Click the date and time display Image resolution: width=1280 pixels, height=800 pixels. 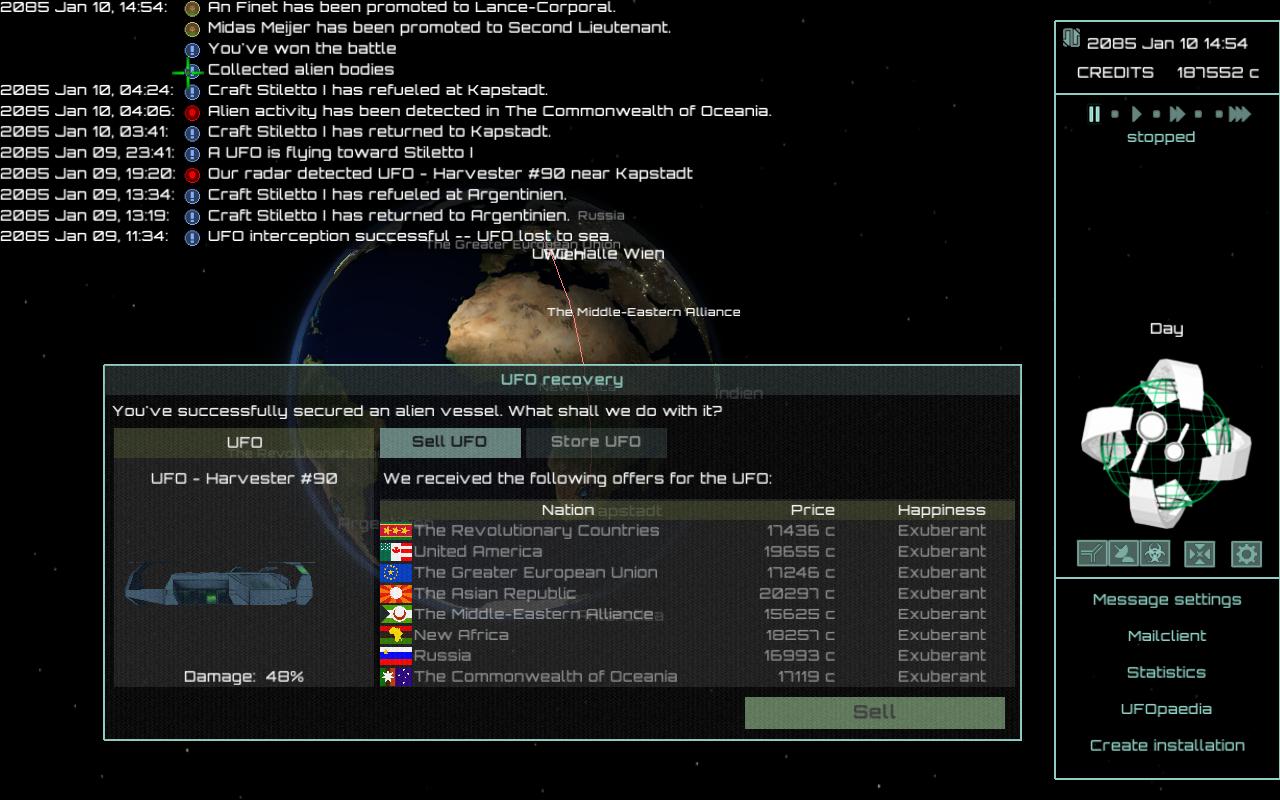point(1167,44)
